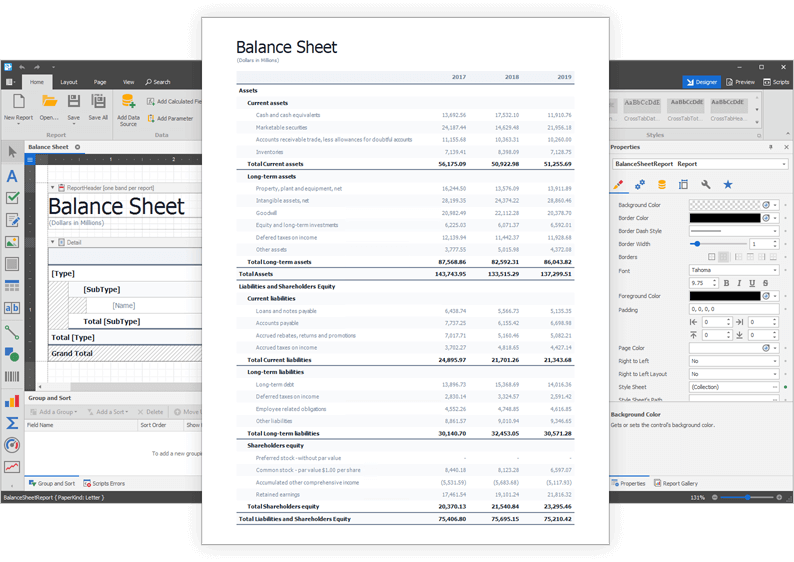This screenshot has height=562, width=794.
Task: Click the Undo arrow in title bar
Action: click(22, 67)
